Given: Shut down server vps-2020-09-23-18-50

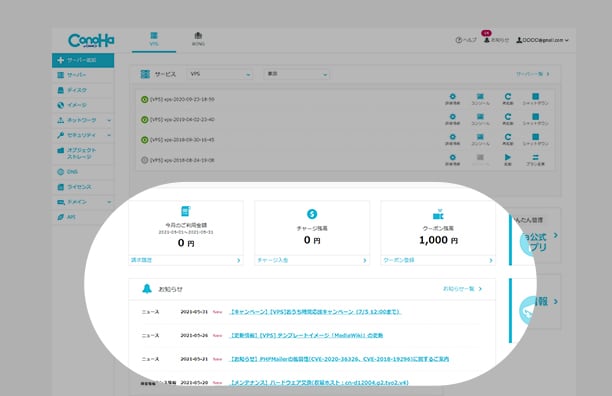Looking at the screenshot, I should pyautogui.click(x=536, y=99).
